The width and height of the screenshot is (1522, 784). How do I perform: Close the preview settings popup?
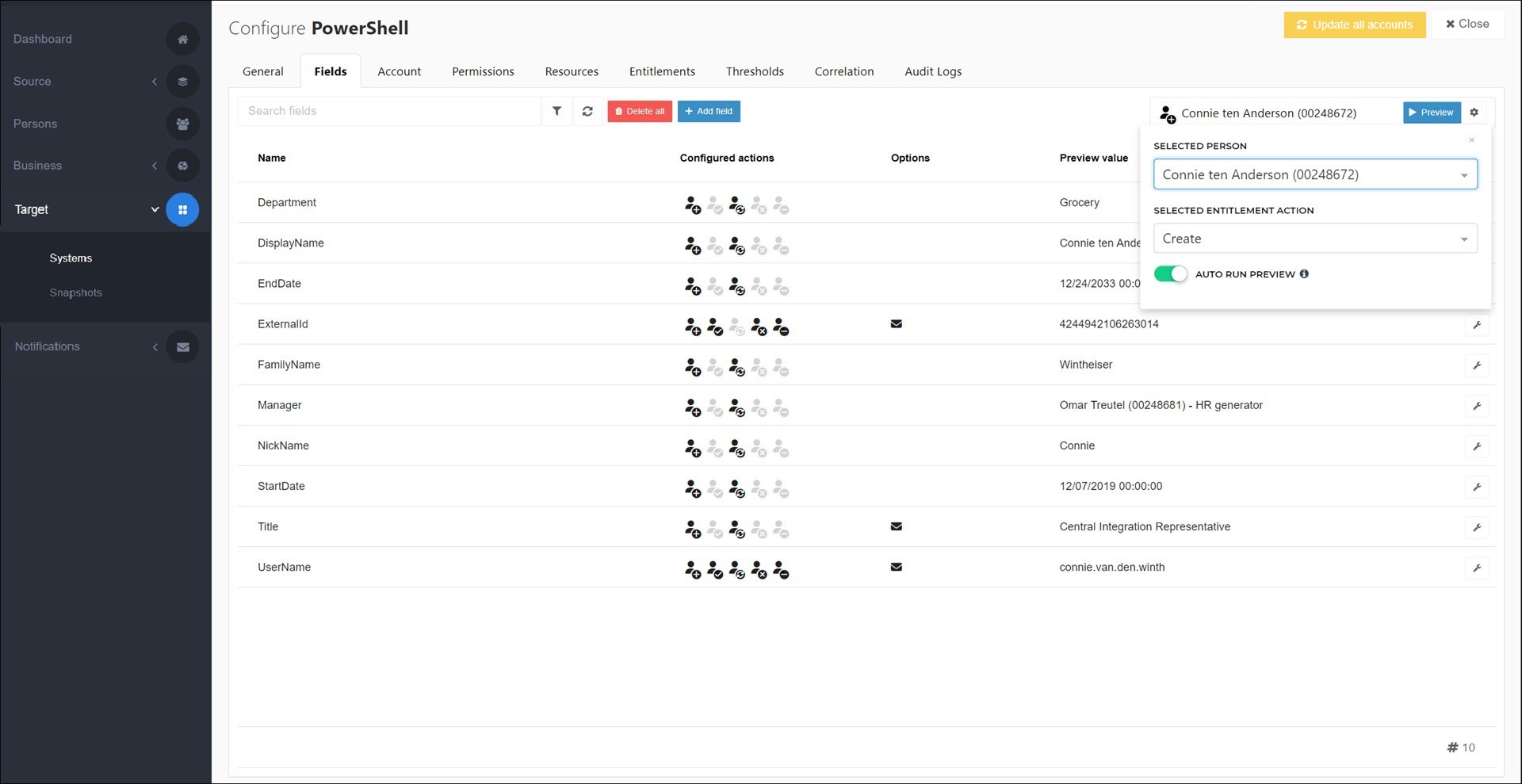[1472, 140]
